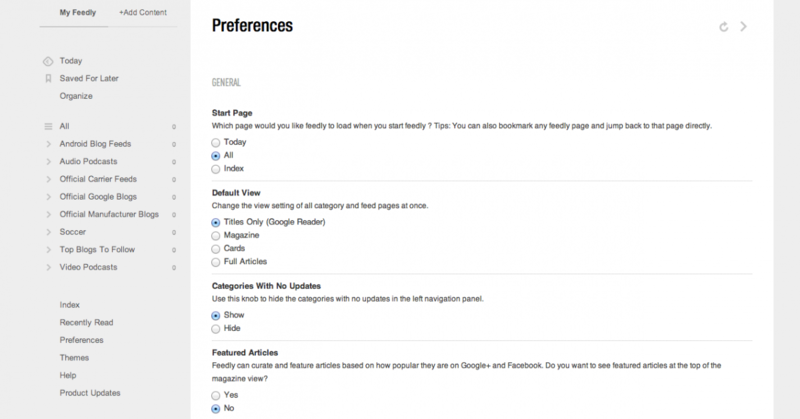
Task: Open the Organize link
Action: (x=76, y=96)
